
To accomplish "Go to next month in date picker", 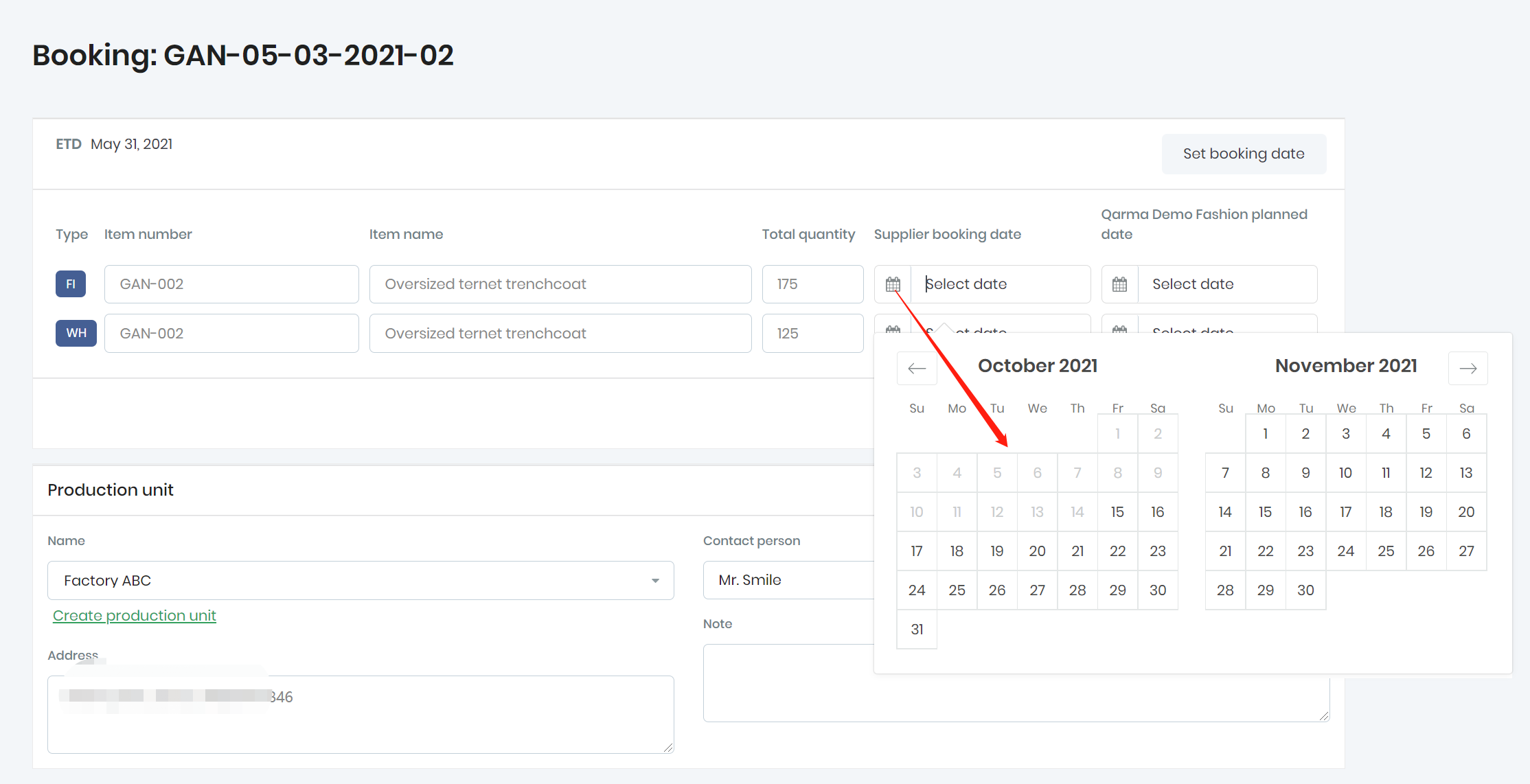I will coord(1468,369).
